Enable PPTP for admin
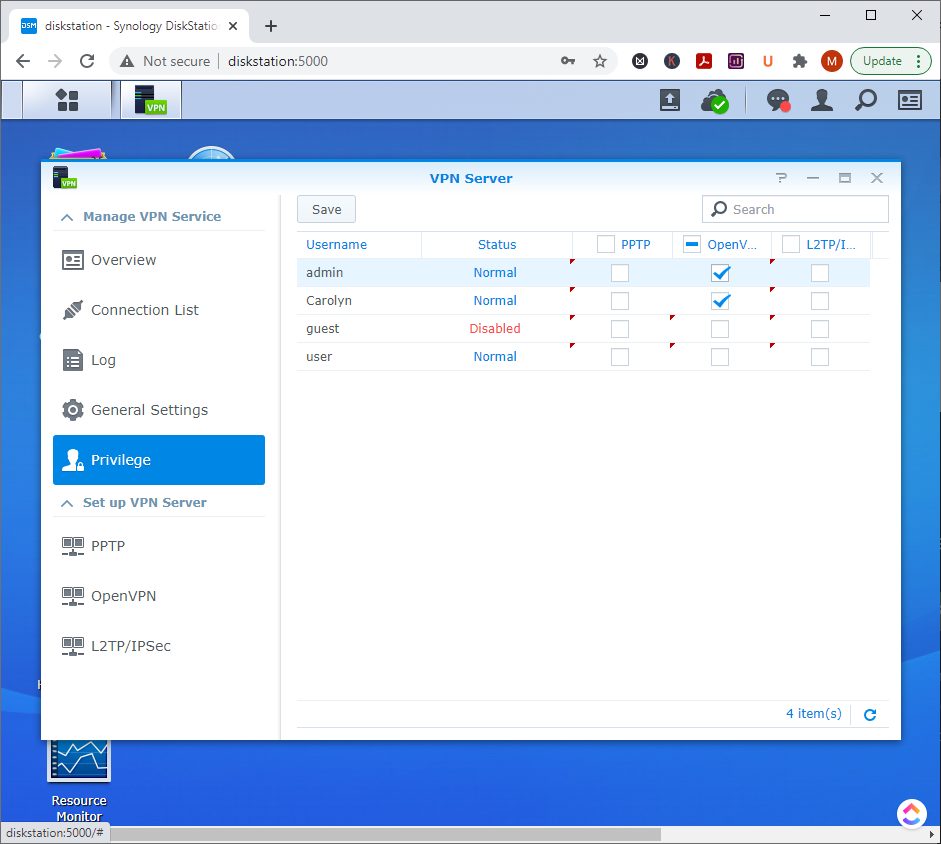This screenshot has height=844, width=941. 620,273
